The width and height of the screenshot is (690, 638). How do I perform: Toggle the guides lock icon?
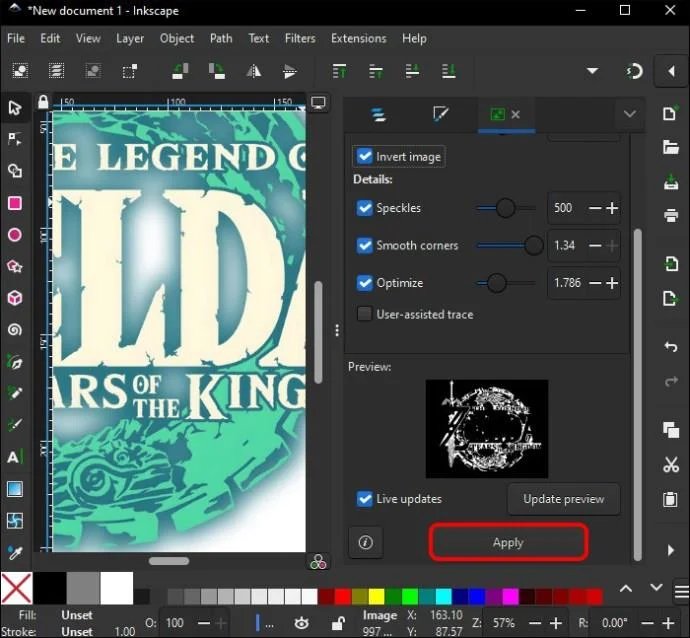pyautogui.click(x=43, y=102)
